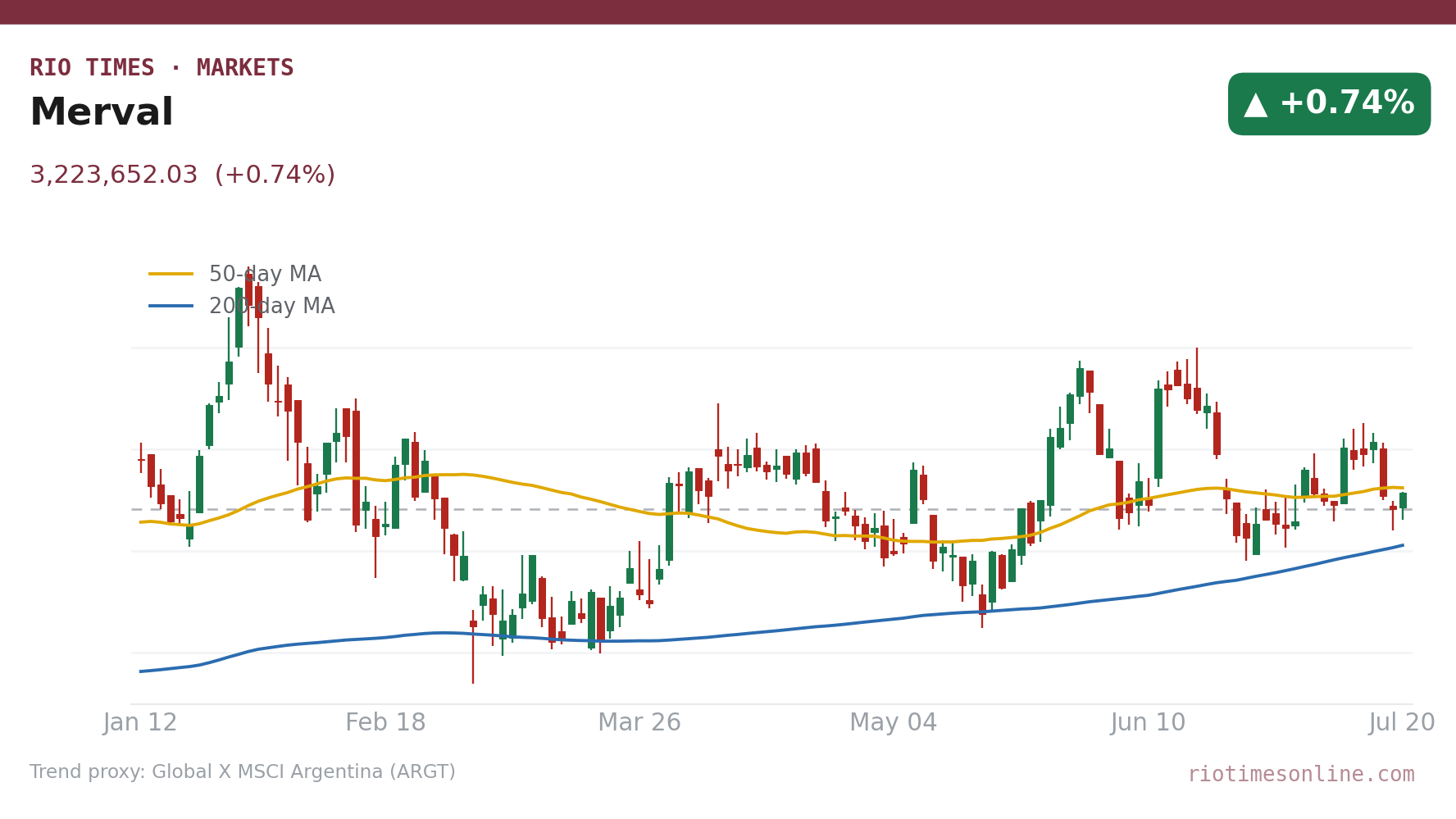The height and width of the screenshot is (819, 1456).
Task: Click the Jun 10 axis date label
Action: click(x=1148, y=723)
